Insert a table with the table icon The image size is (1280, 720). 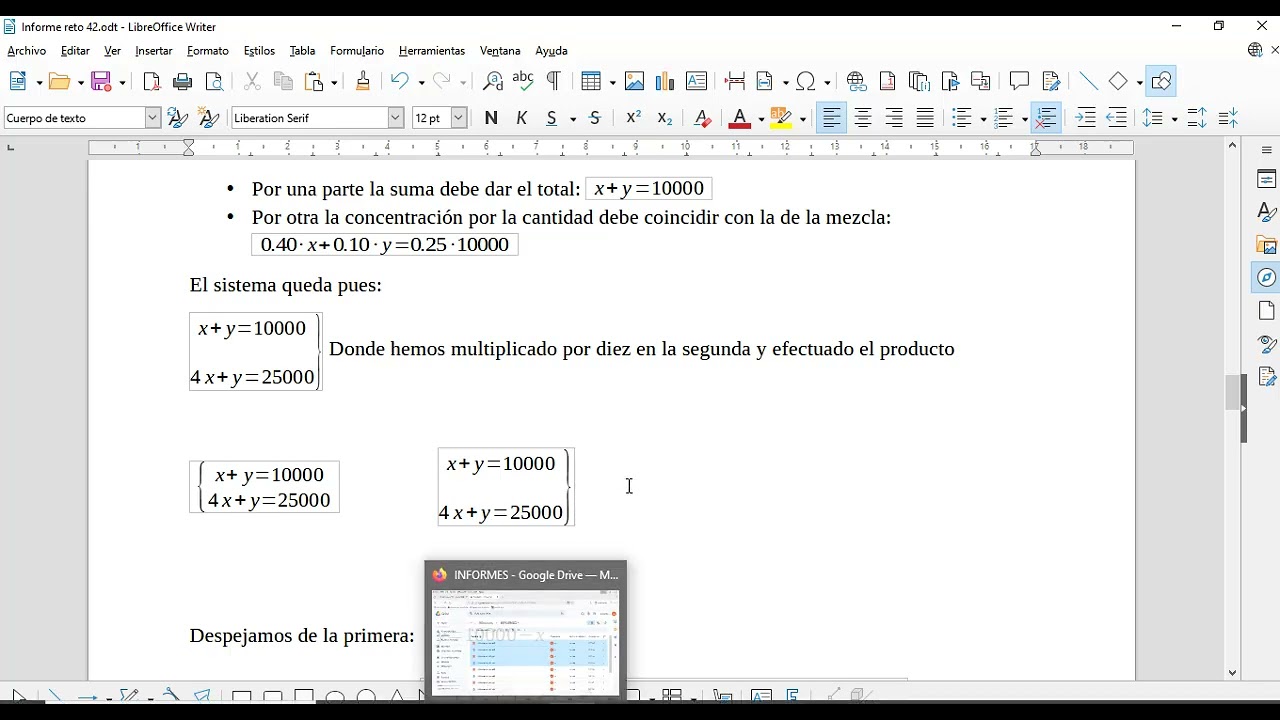(592, 82)
